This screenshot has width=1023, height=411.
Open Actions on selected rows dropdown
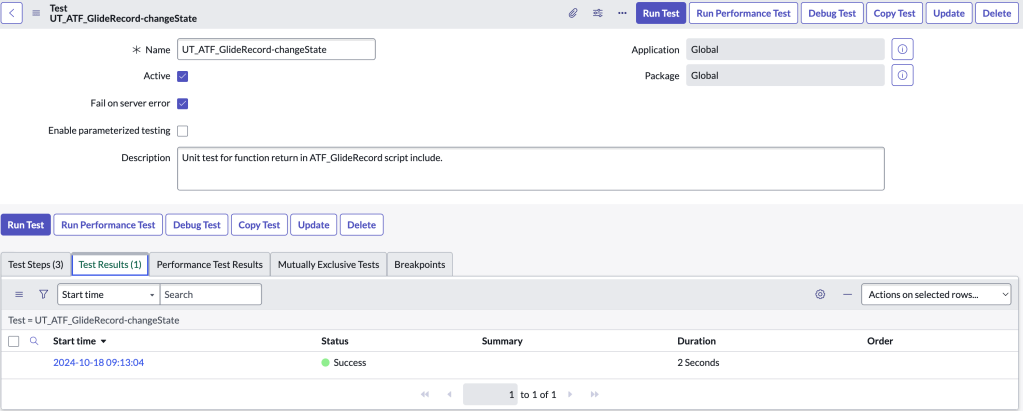936,295
